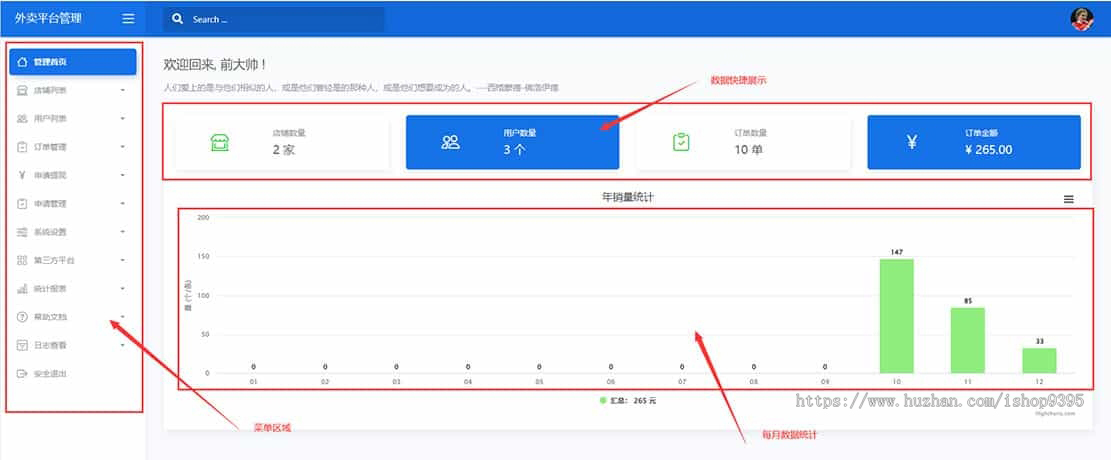Click the green clipboard icon on 订单数量 card
Image resolution: width=1111 pixels, height=460 pixels.
click(x=681, y=142)
